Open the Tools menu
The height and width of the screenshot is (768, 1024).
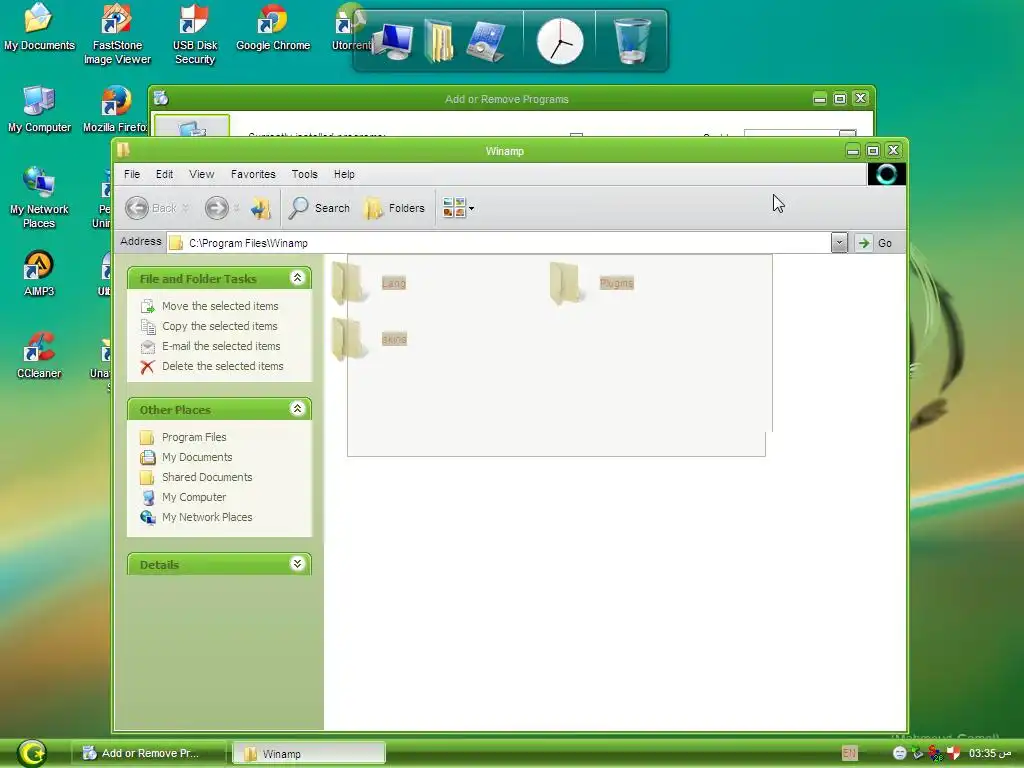click(x=304, y=174)
